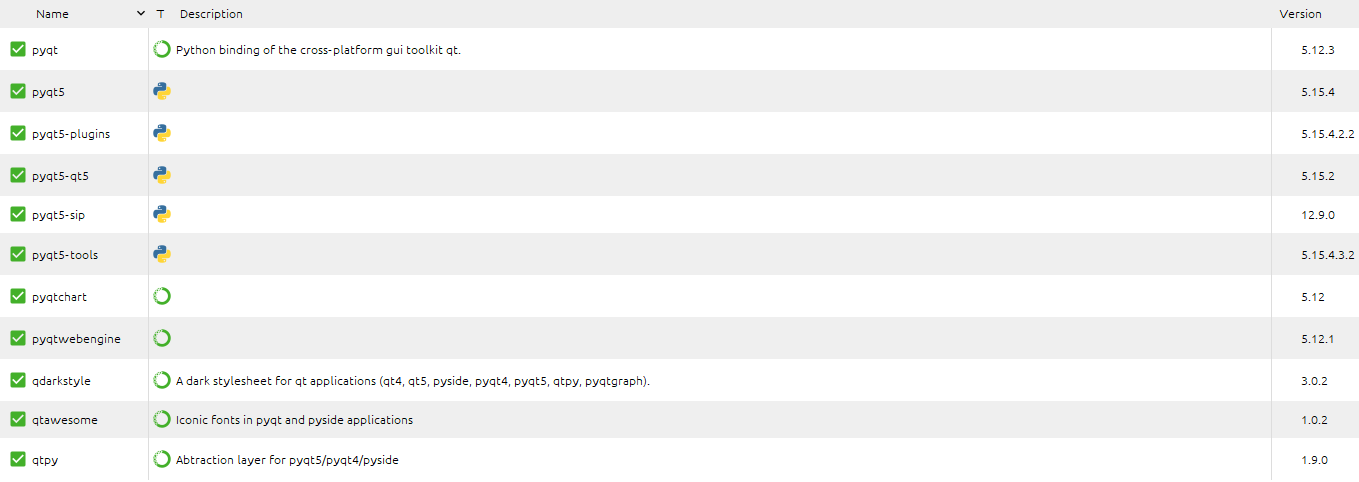
Task: Toggle the qtawesome package checkbox
Action: pos(18,420)
